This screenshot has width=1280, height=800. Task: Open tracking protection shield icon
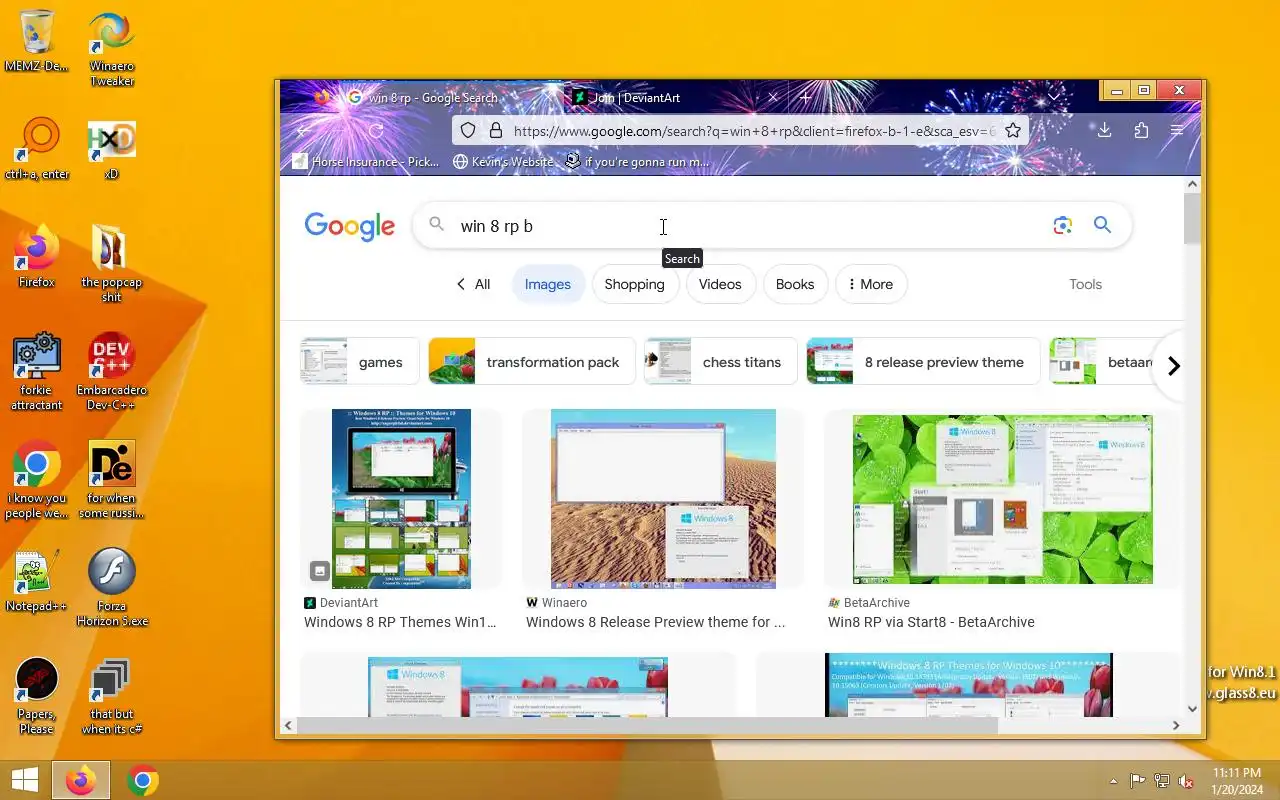click(x=468, y=131)
